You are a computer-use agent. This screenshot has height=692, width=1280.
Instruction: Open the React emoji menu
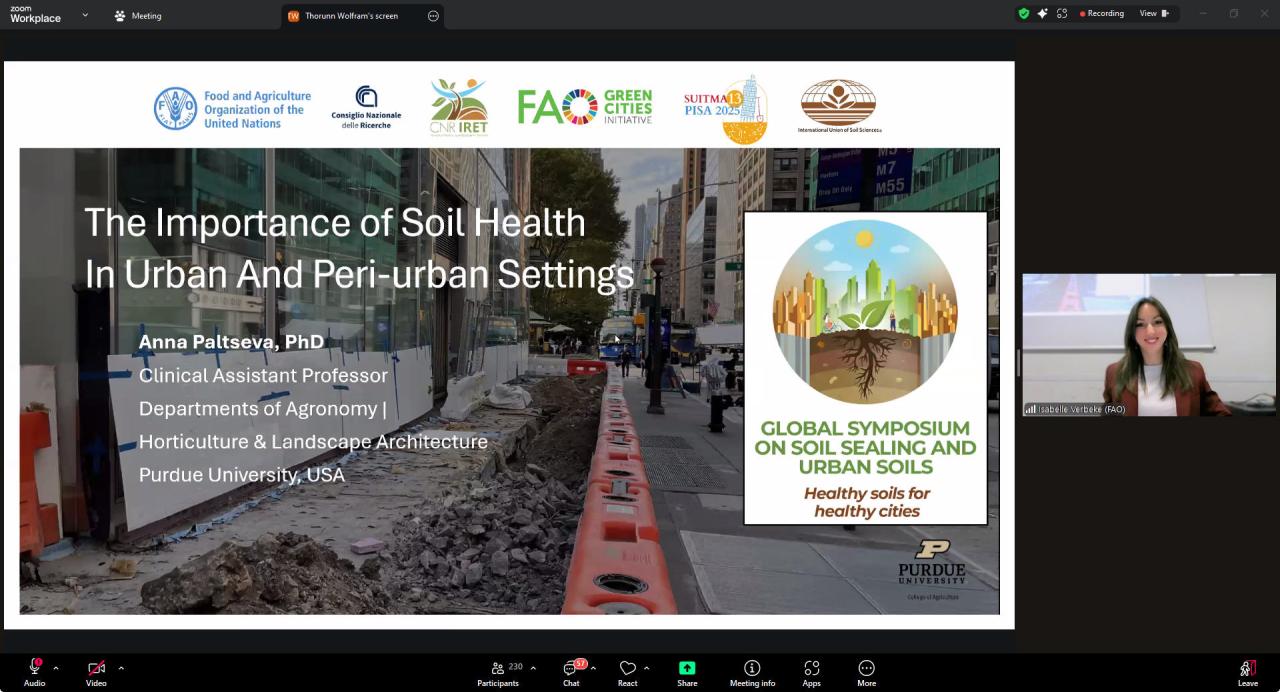click(x=627, y=670)
